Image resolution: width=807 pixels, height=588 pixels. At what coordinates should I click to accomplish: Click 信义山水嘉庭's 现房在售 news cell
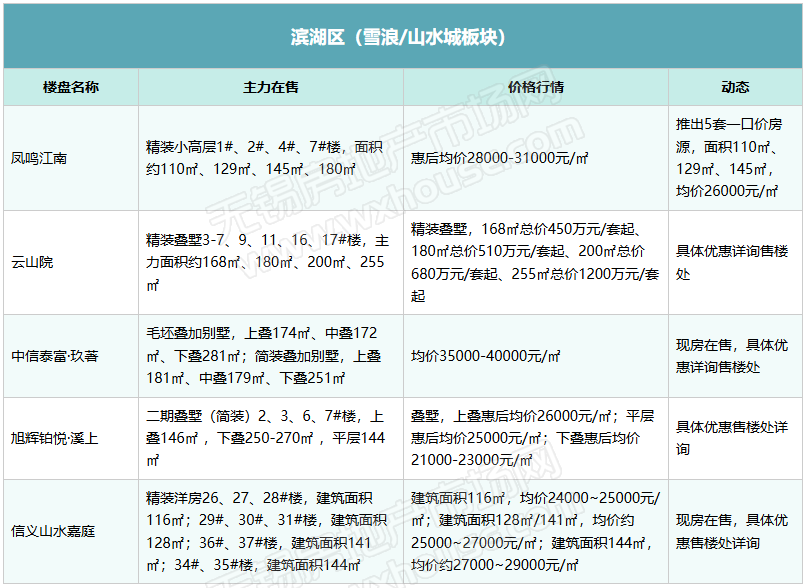click(735, 531)
